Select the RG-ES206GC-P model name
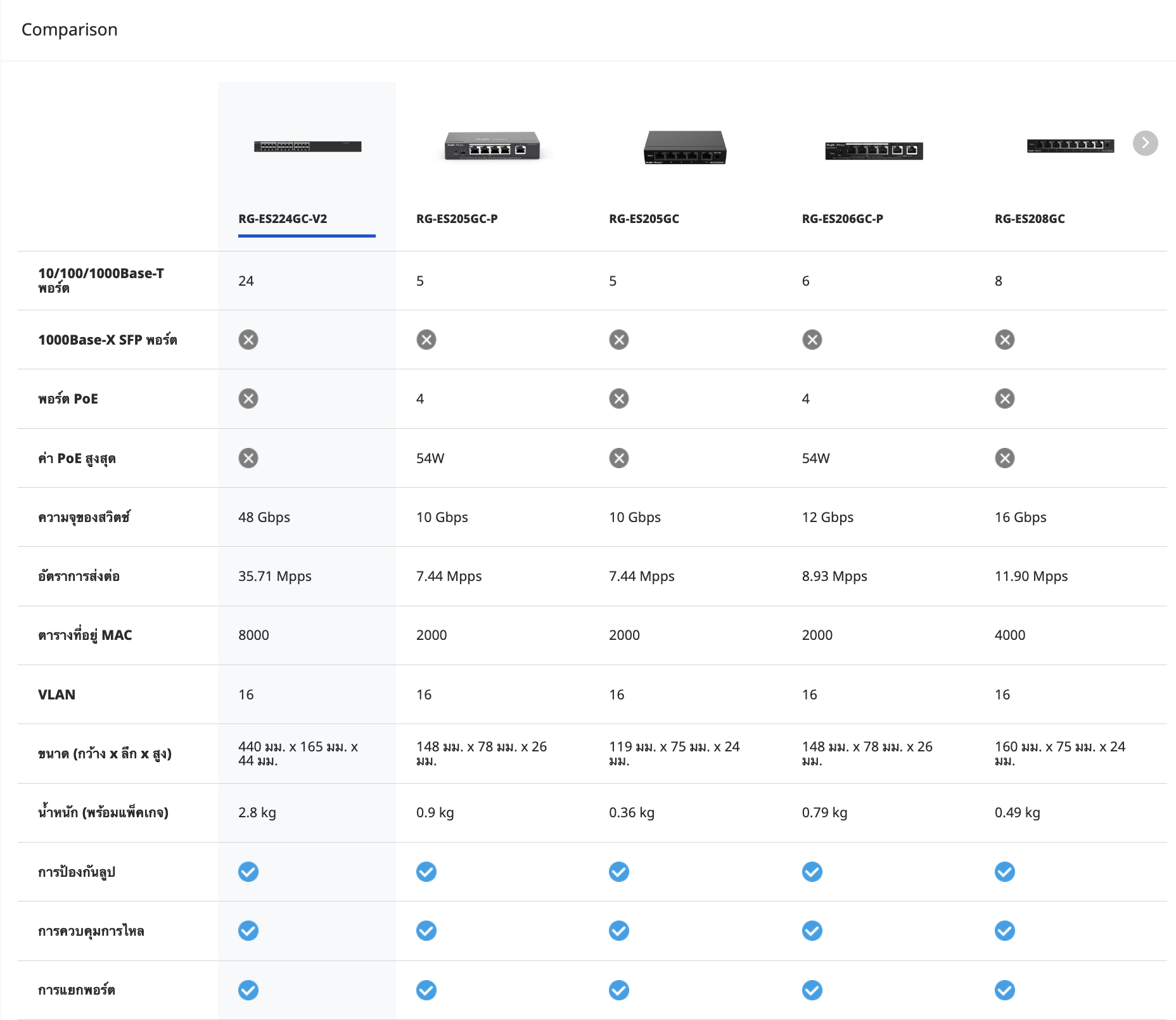1176x1020 pixels. pyautogui.click(x=843, y=219)
